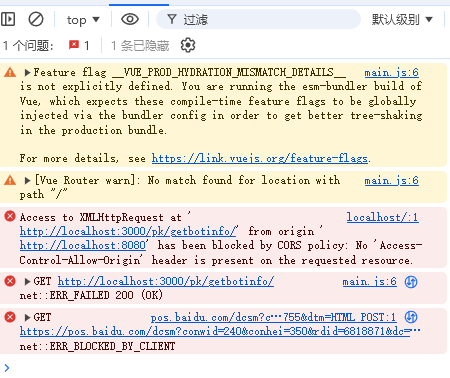Click red error icon of CORS policy message
Viewport: 450px width, 378px height.
10,216
